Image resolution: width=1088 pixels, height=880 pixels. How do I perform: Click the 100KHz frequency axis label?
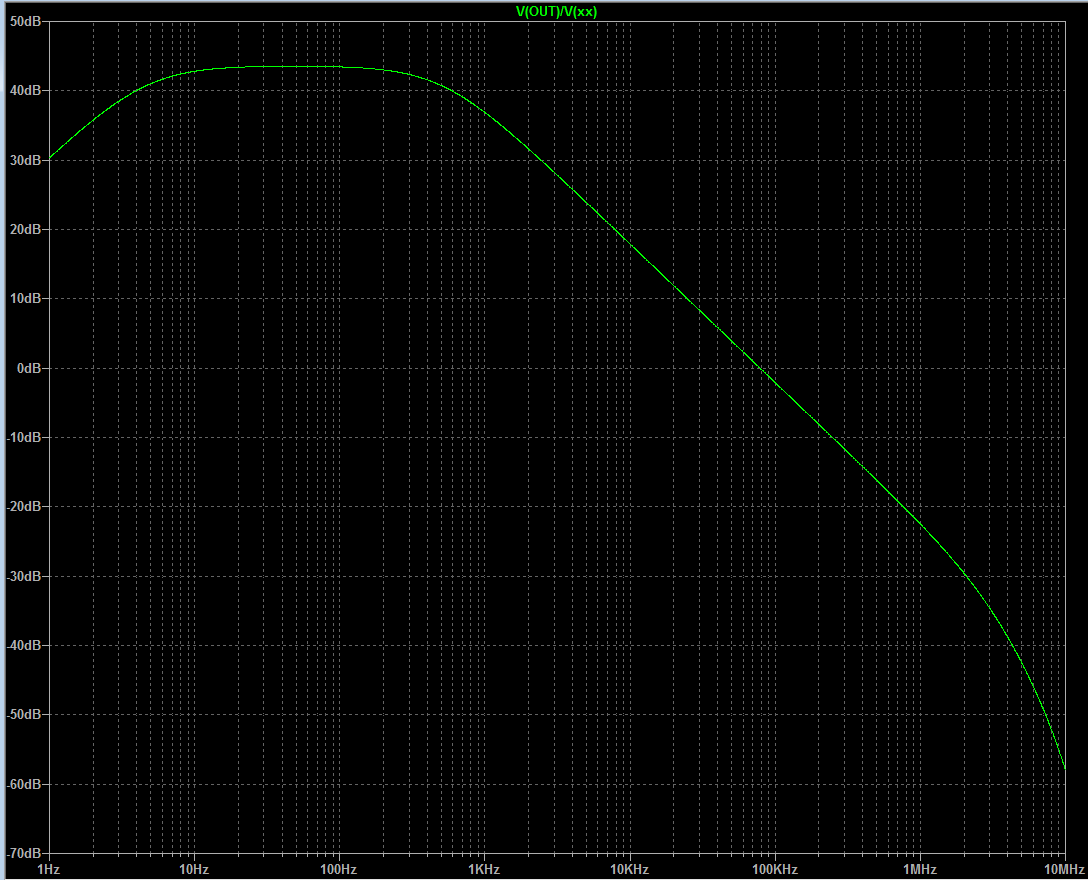coord(775,870)
